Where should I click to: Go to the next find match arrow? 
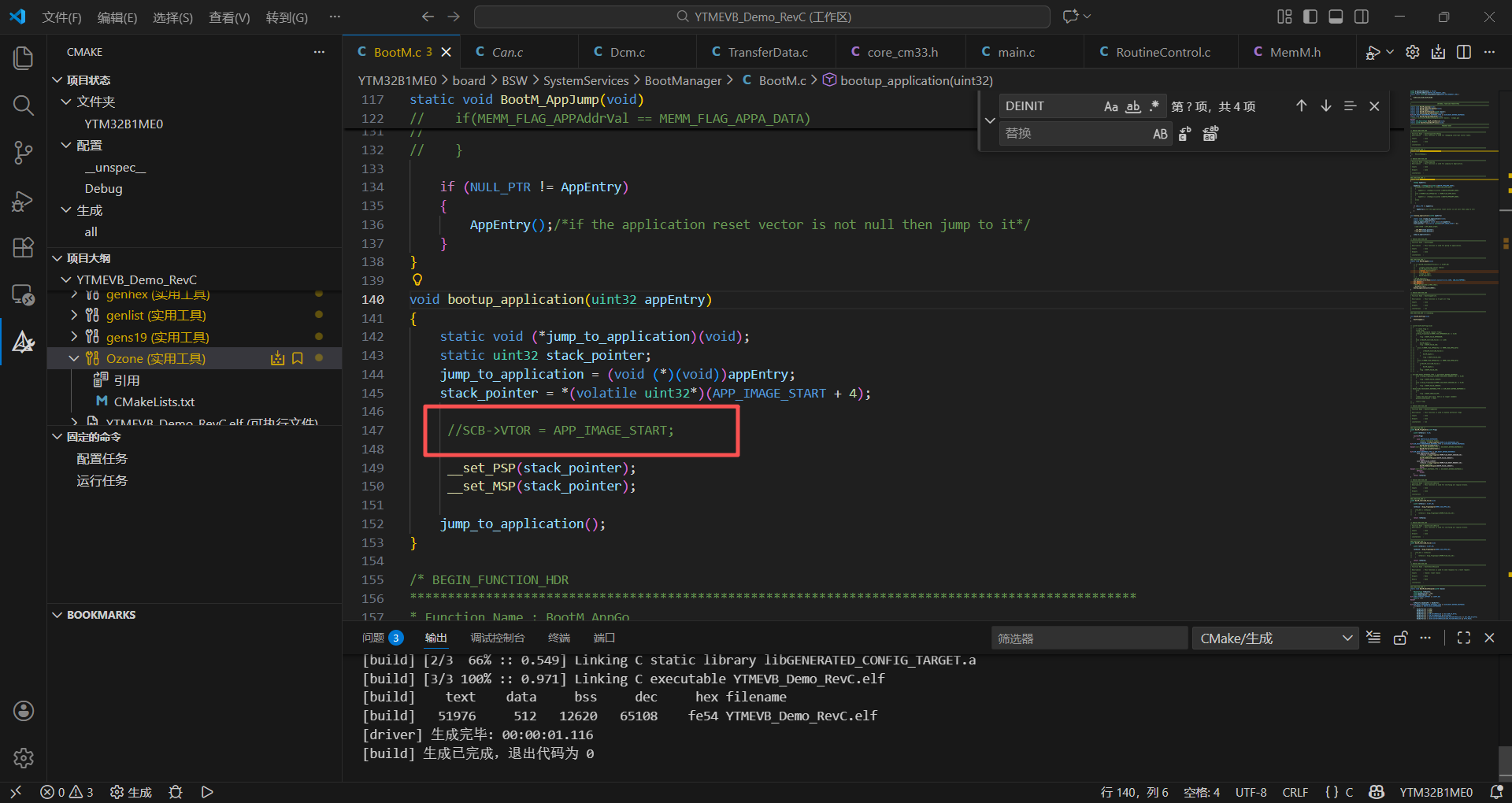[1326, 106]
